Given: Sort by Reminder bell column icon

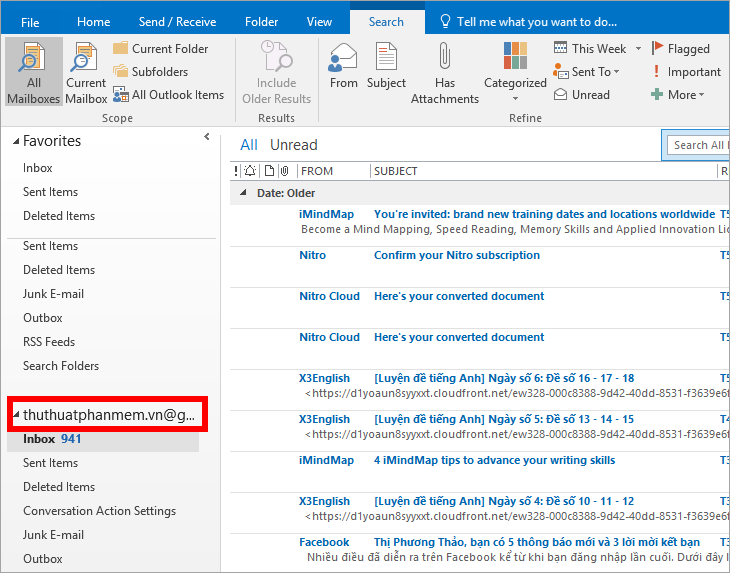Looking at the screenshot, I should (250, 171).
